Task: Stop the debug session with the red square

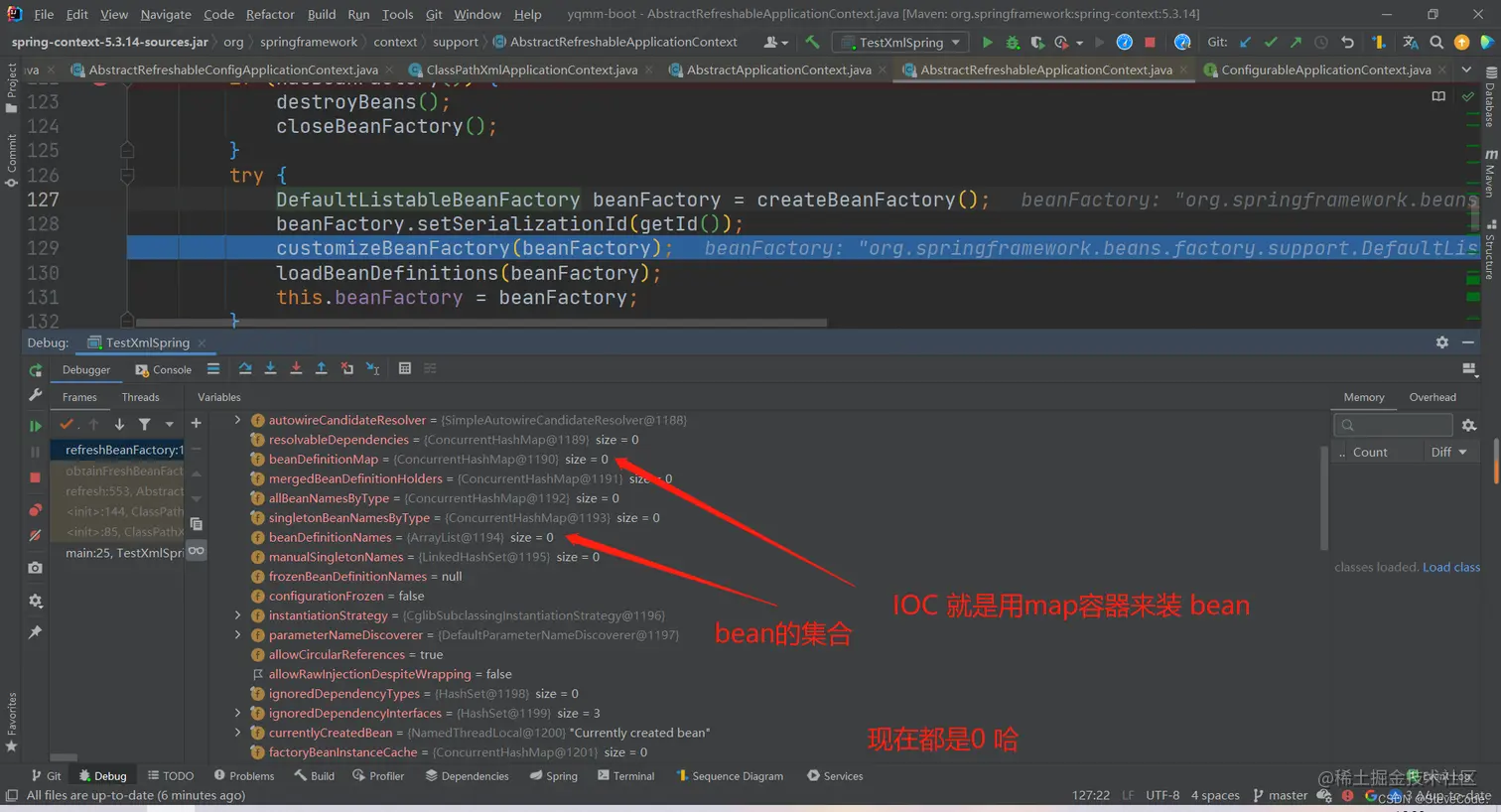Action: (x=35, y=477)
